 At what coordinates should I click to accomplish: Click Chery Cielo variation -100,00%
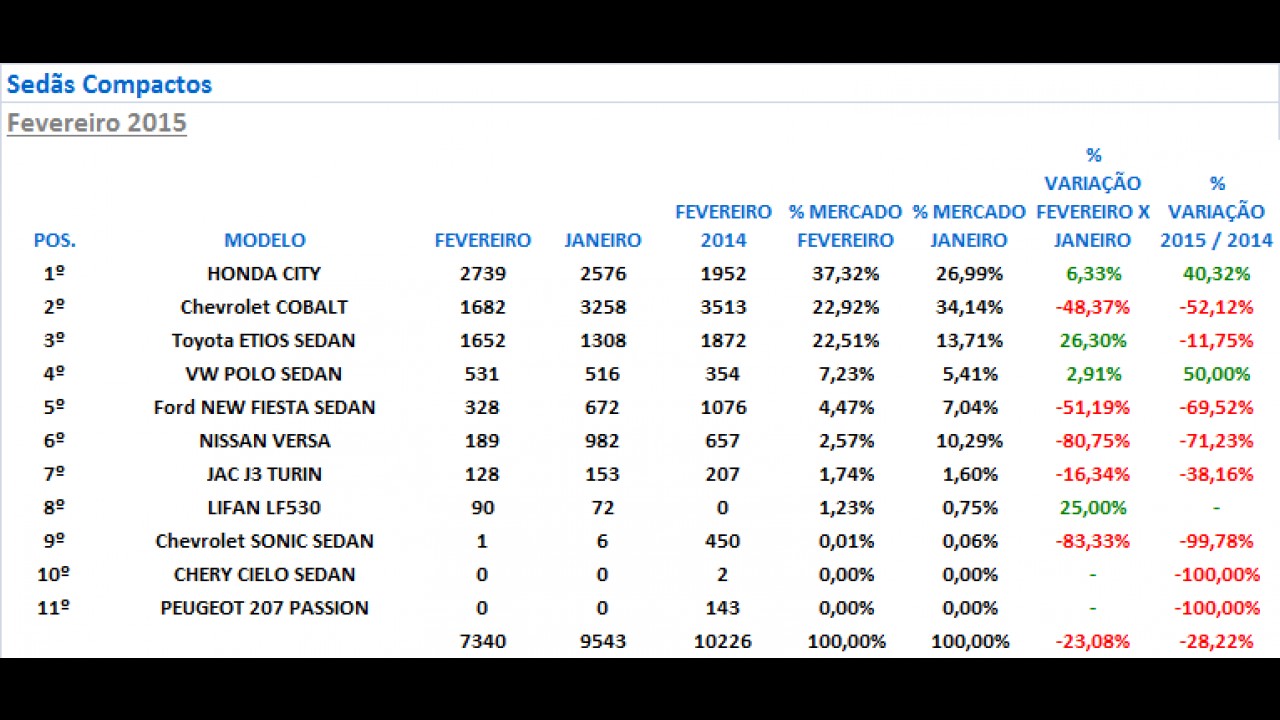pyautogui.click(x=1216, y=575)
